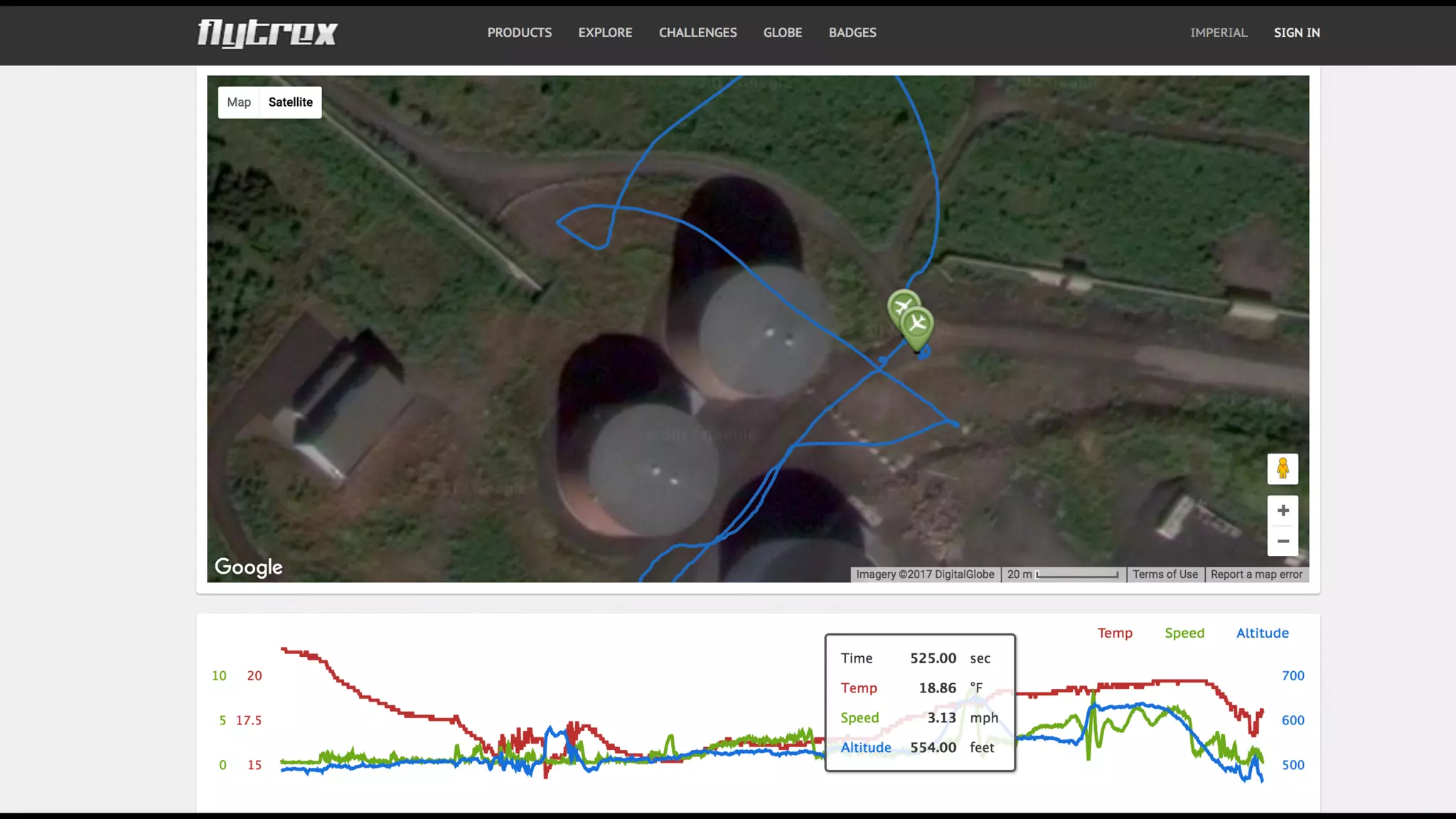The width and height of the screenshot is (1456, 819).
Task: Toggle Altitude series in chart legend
Action: coord(1262,633)
